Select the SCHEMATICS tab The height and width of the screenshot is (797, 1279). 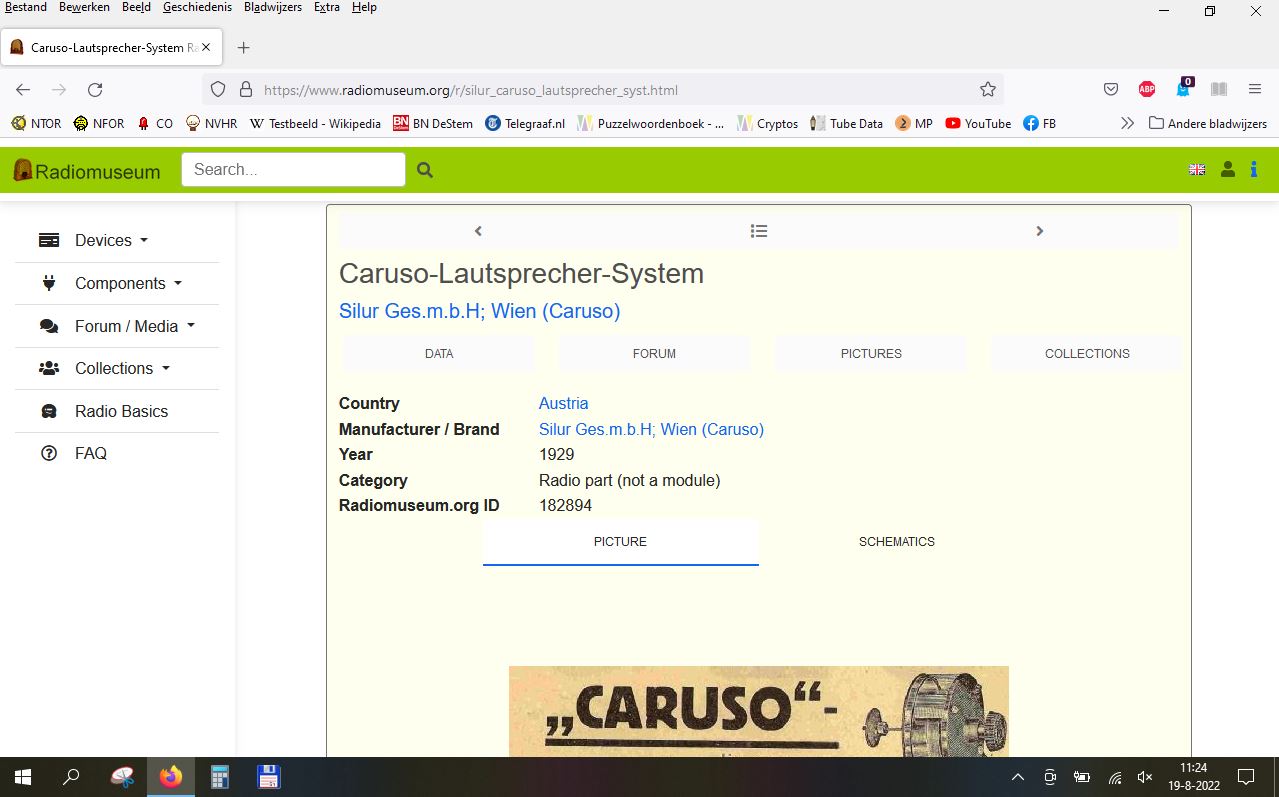pos(897,542)
